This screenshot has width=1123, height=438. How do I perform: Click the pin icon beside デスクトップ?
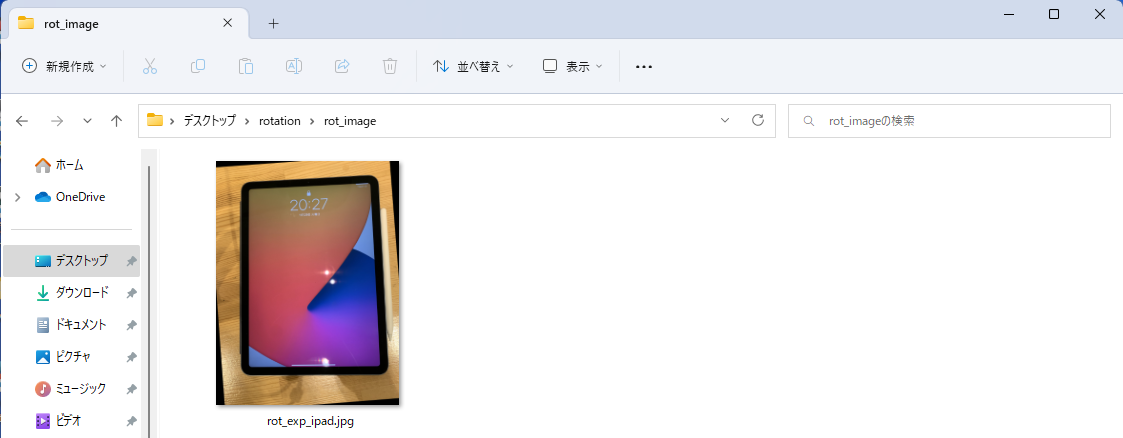pyautogui.click(x=131, y=262)
